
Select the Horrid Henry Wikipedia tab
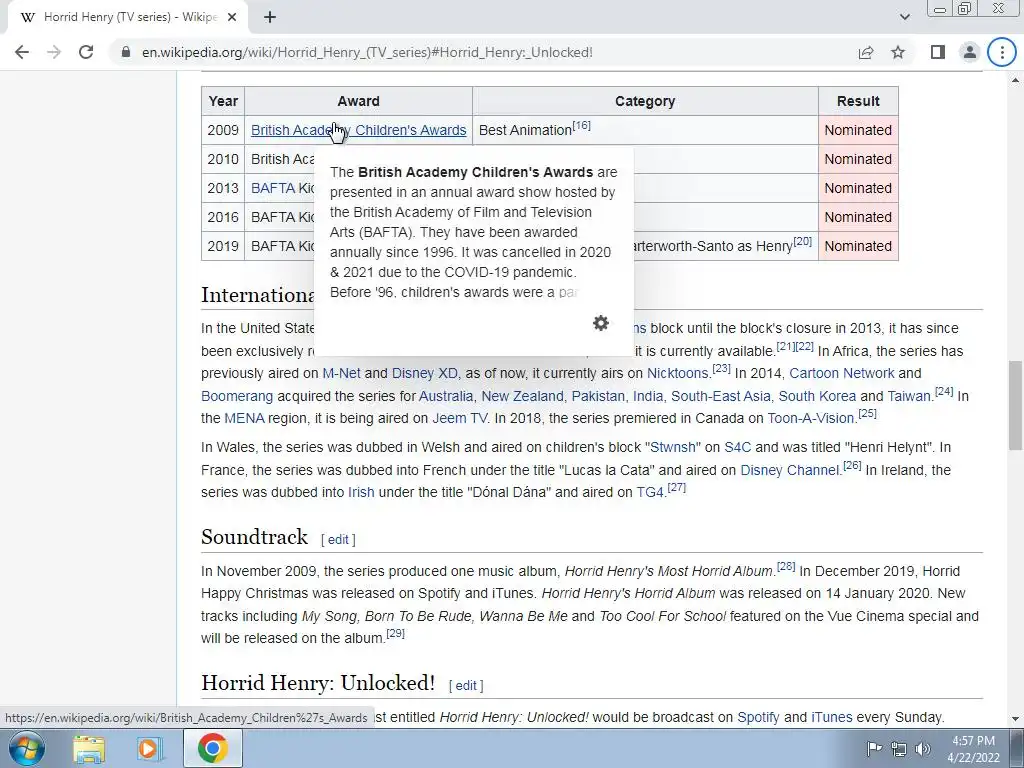(x=127, y=18)
